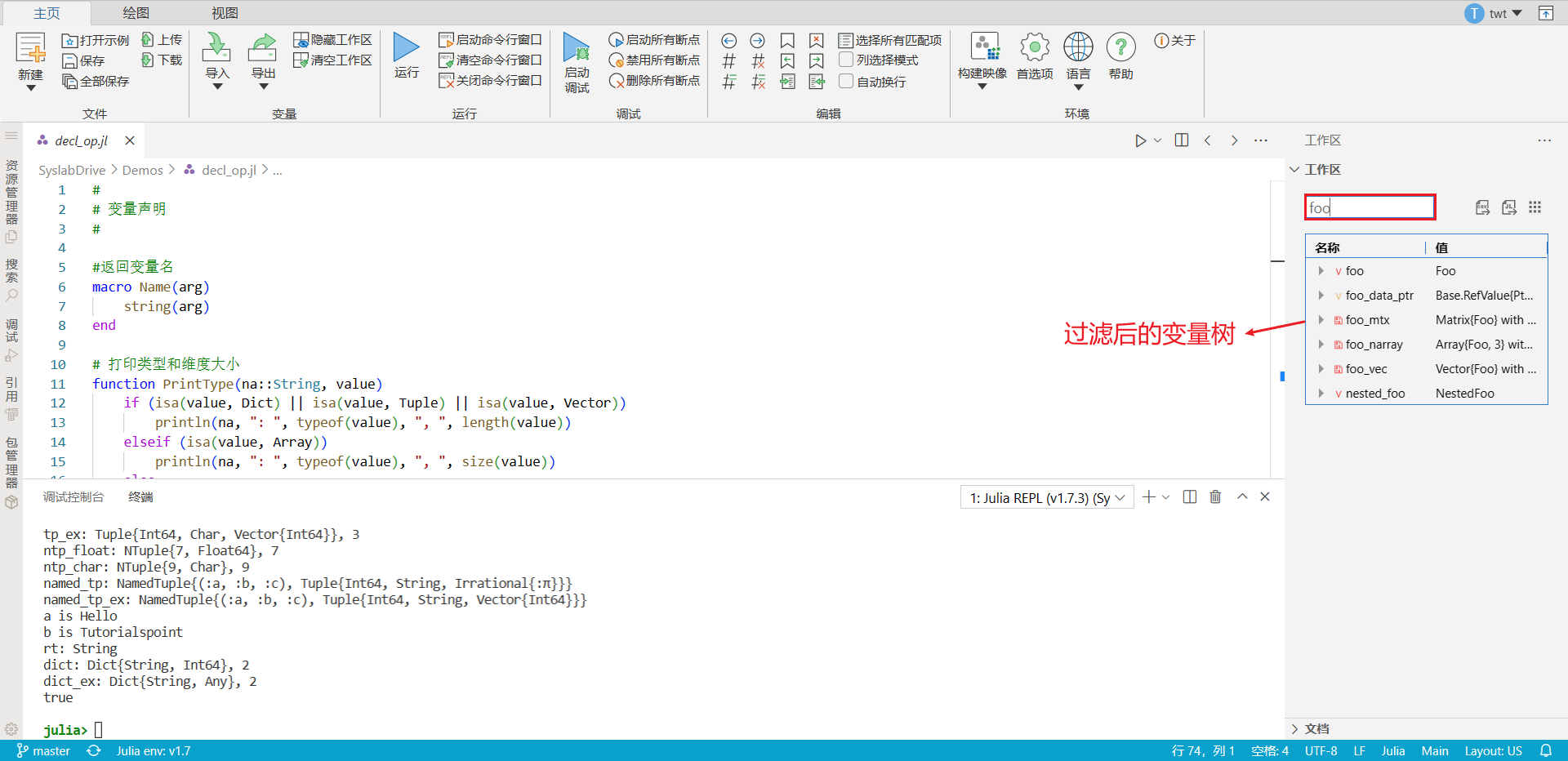Click Demos in the breadcrumb
This screenshot has width=1568, height=761.
[143, 170]
